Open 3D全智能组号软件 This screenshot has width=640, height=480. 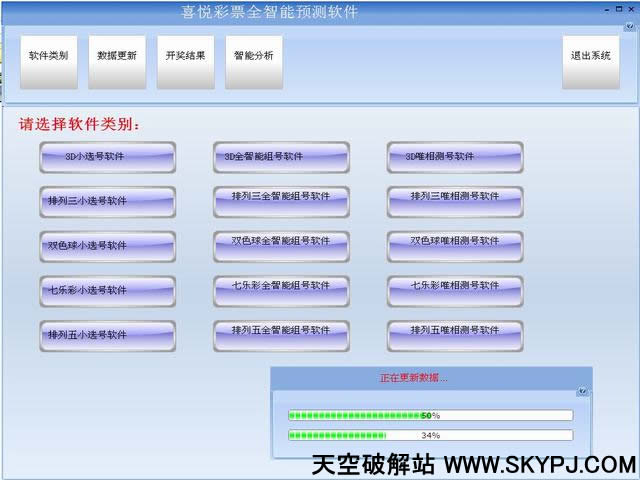281,157
